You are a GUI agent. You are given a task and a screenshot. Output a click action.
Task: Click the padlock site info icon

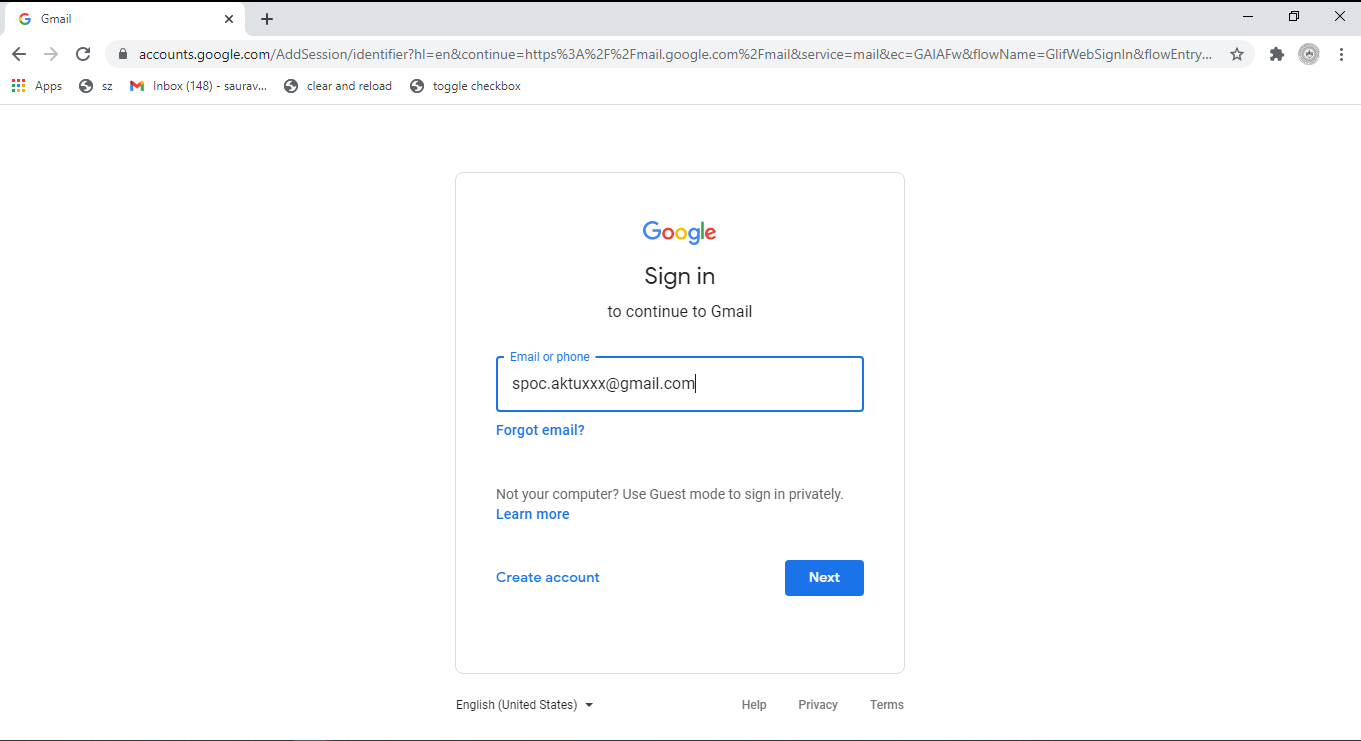pos(123,54)
